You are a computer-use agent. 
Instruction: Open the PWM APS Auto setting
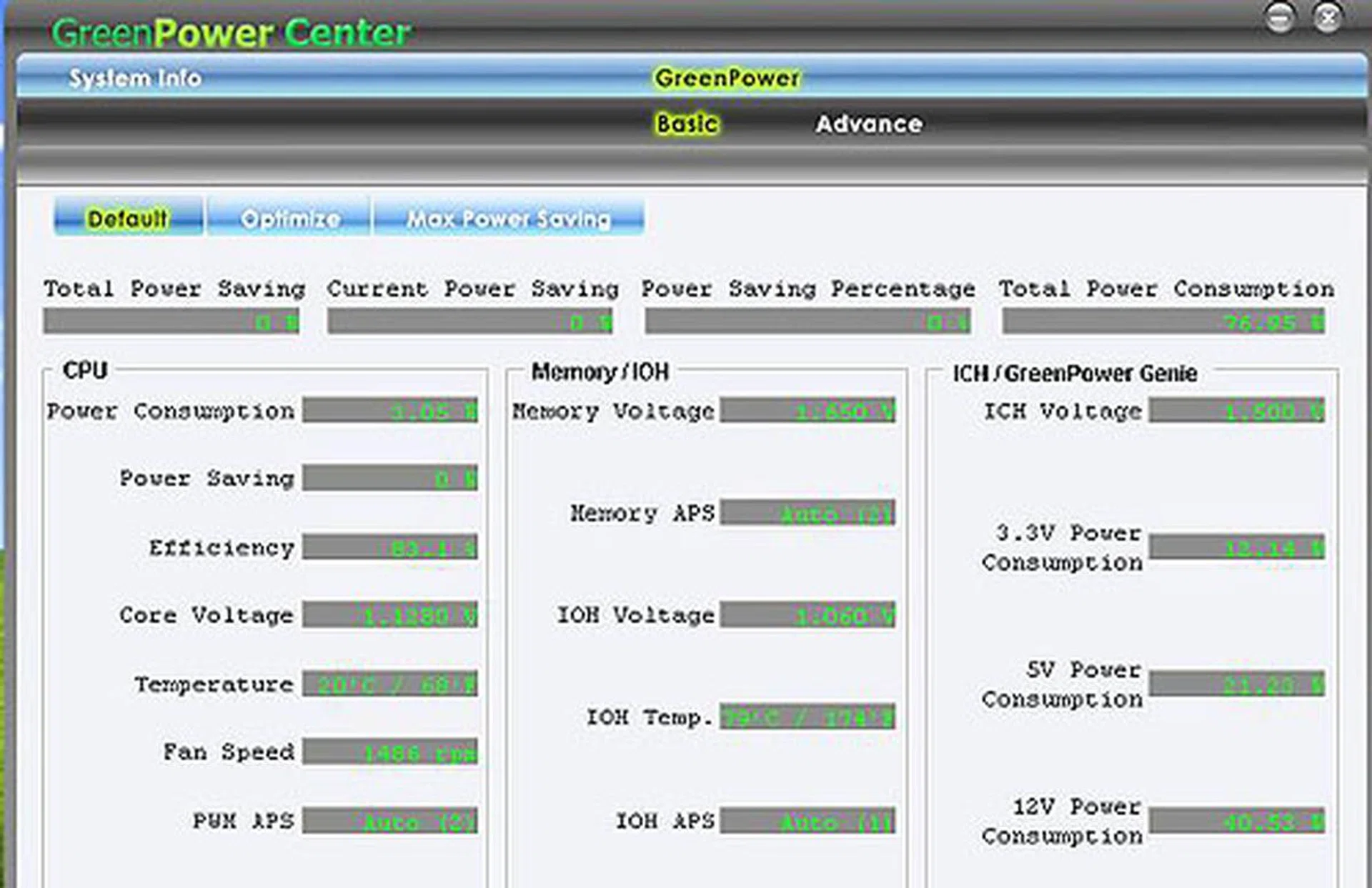pyautogui.click(x=390, y=822)
